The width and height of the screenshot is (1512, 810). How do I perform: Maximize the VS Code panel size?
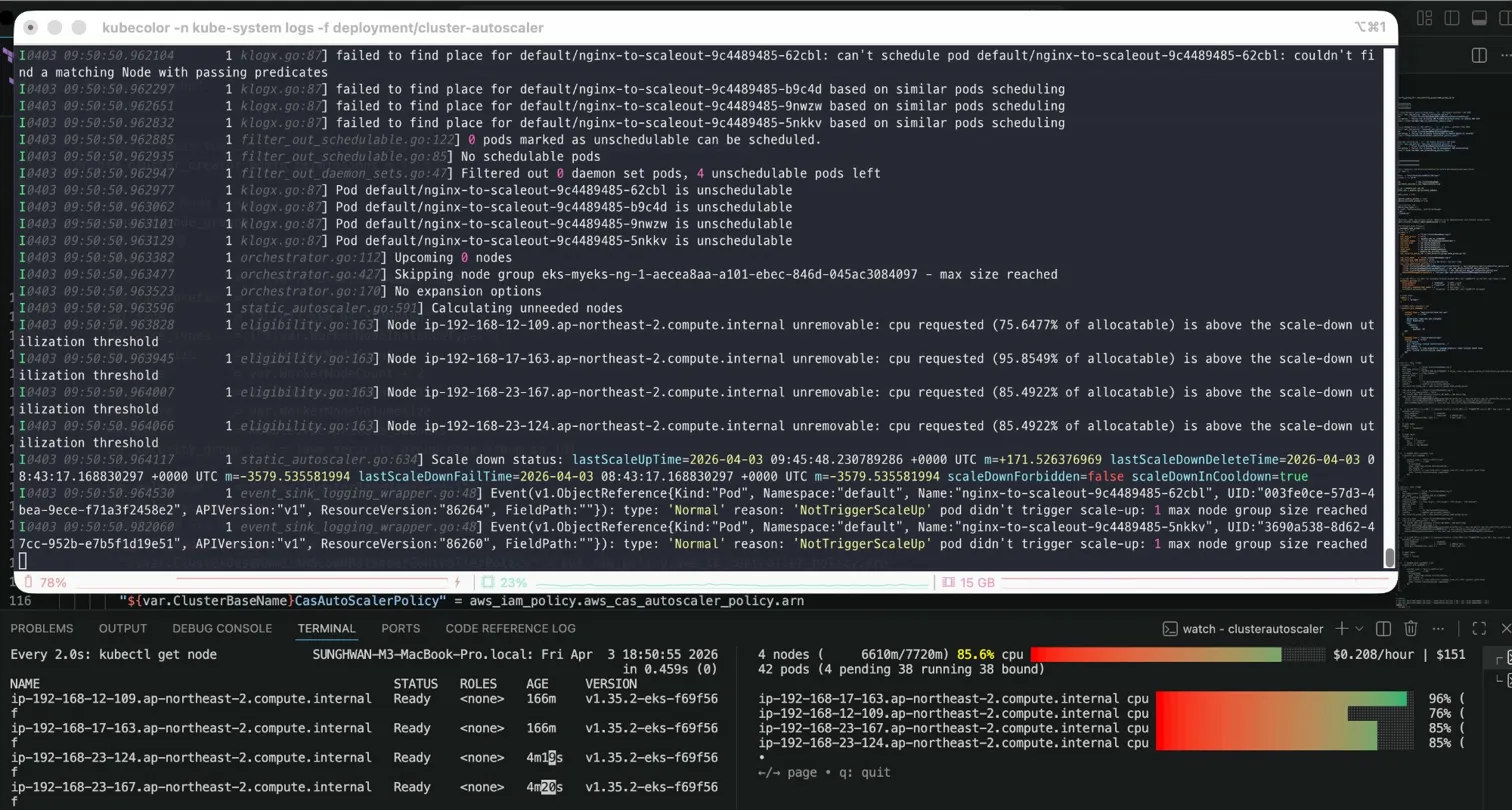(x=1479, y=629)
